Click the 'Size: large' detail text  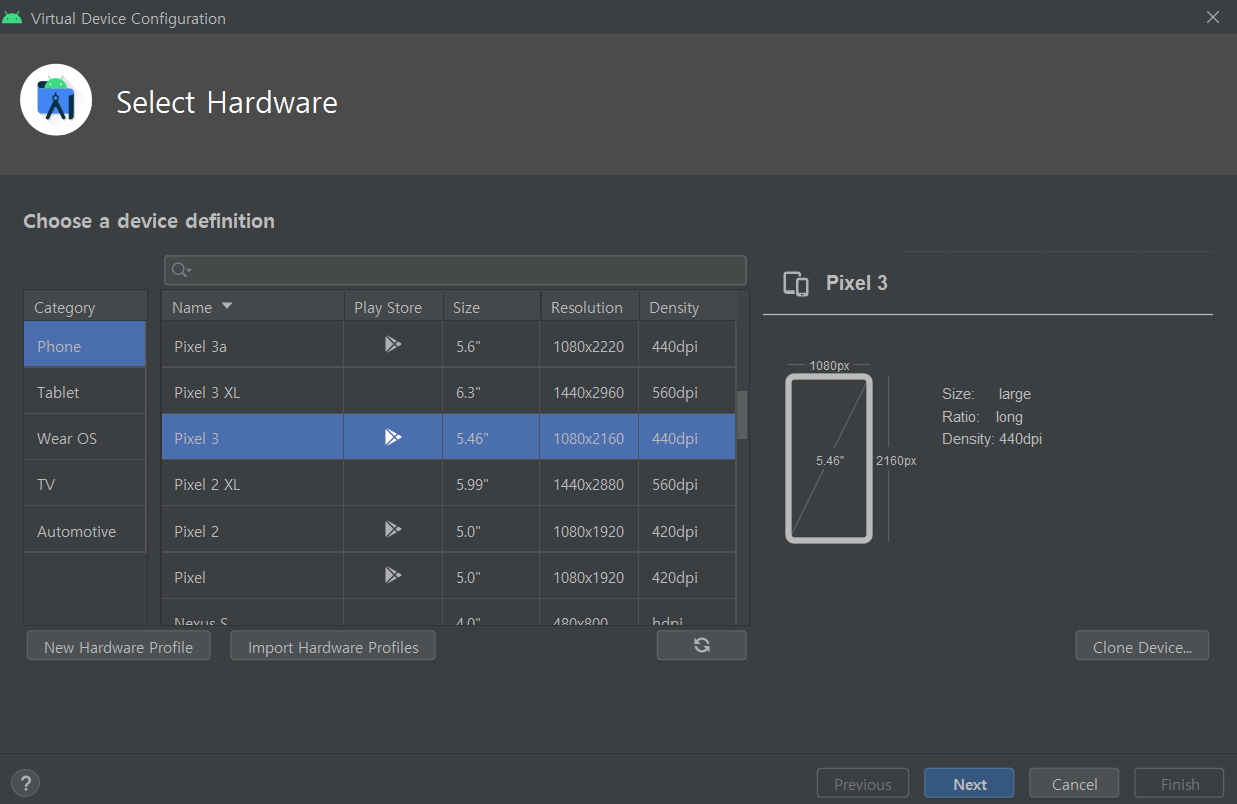(x=986, y=394)
